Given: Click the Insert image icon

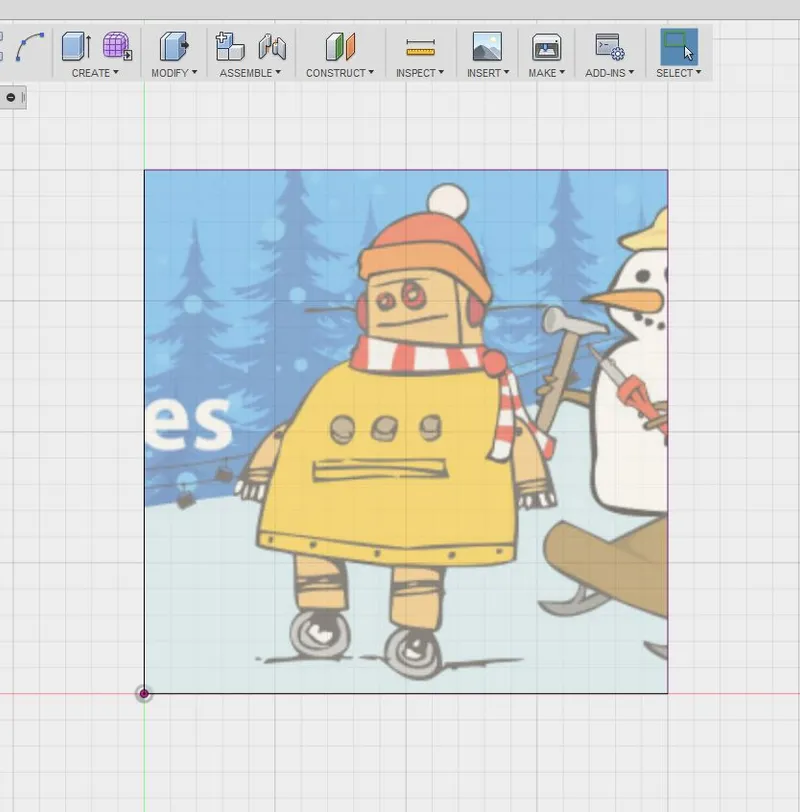Looking at the screenshot, I should [487, 47].
